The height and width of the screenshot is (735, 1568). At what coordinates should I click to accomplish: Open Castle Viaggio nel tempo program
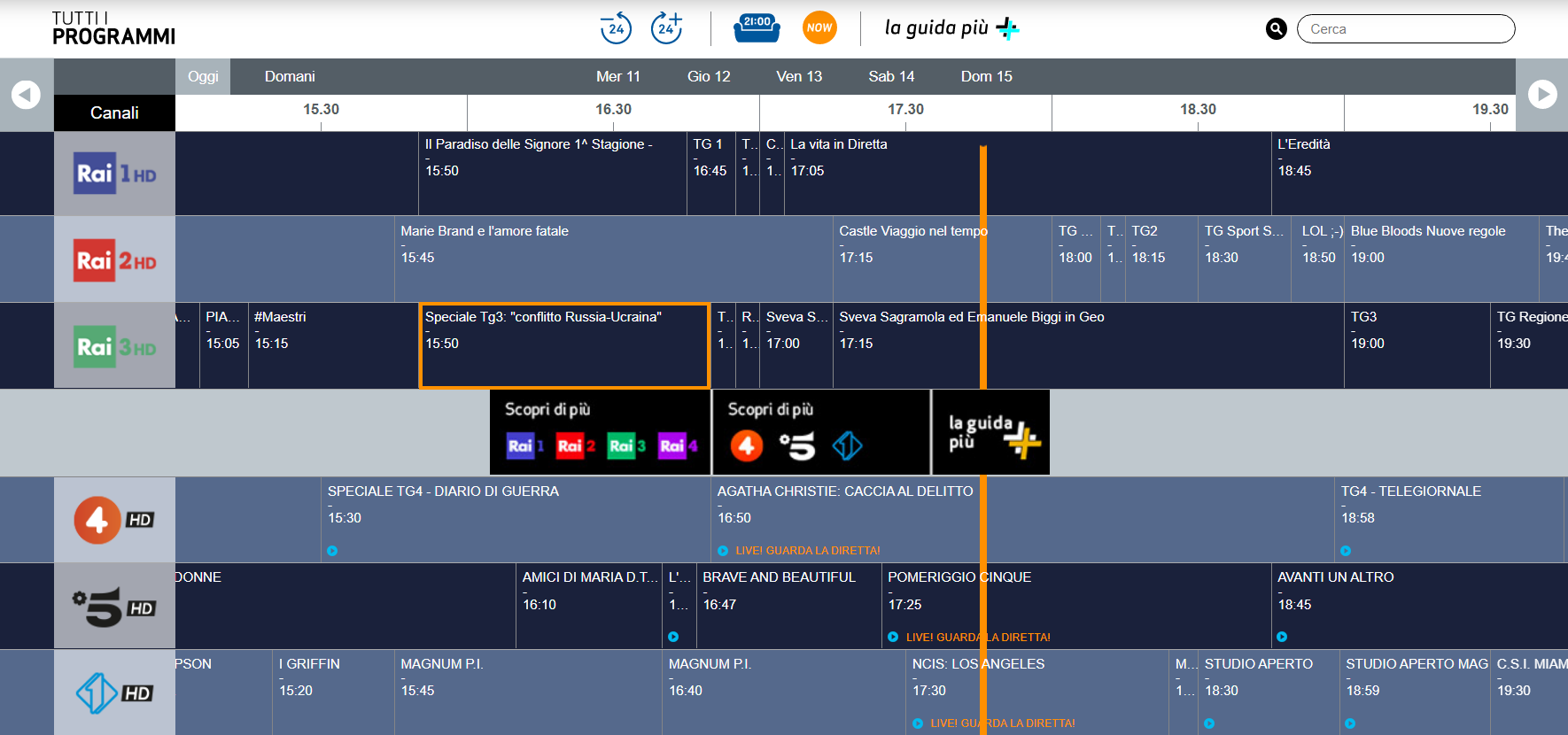pos(943,259)
